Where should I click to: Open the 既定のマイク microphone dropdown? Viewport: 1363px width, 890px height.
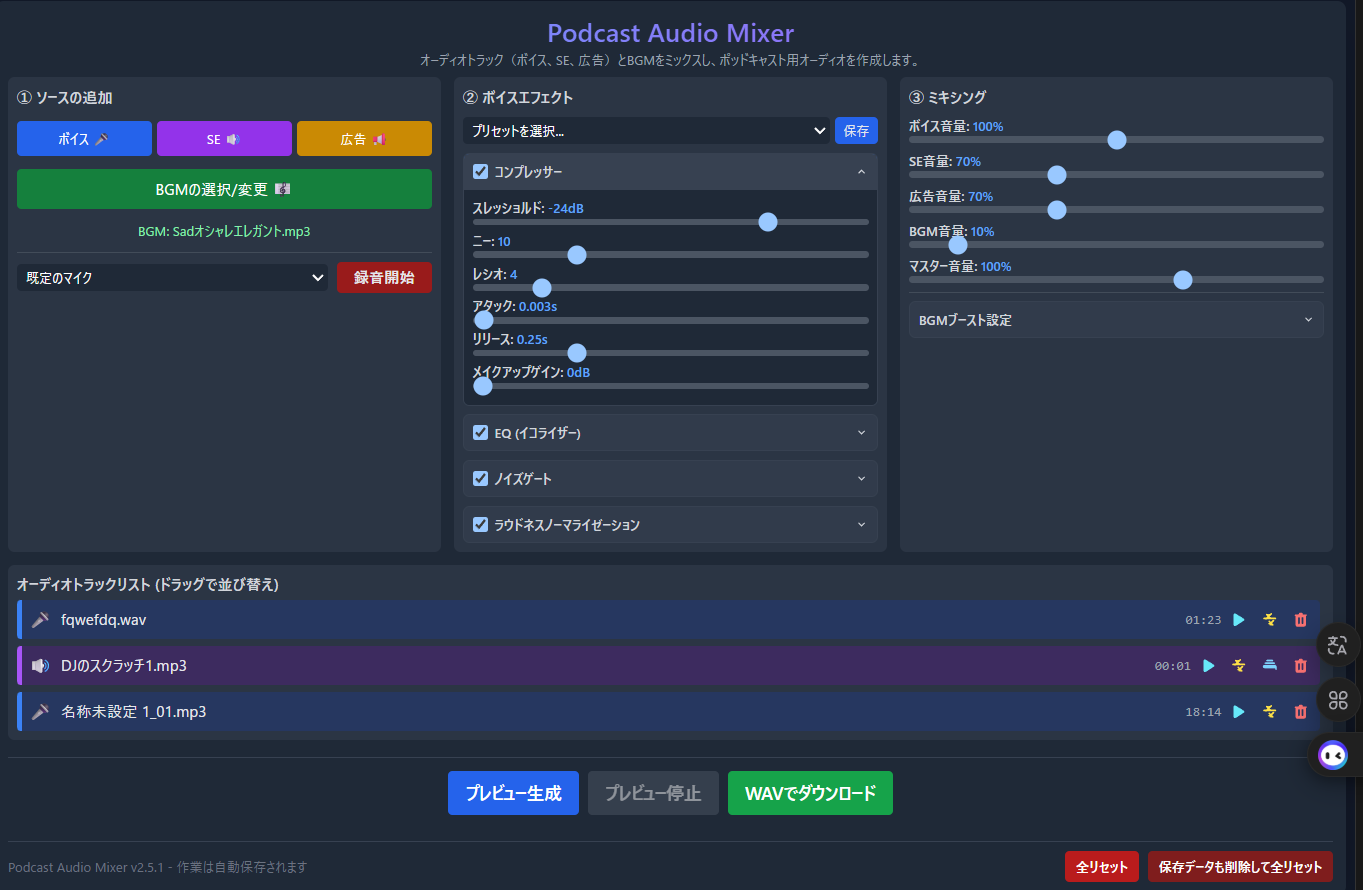(172, 277)
